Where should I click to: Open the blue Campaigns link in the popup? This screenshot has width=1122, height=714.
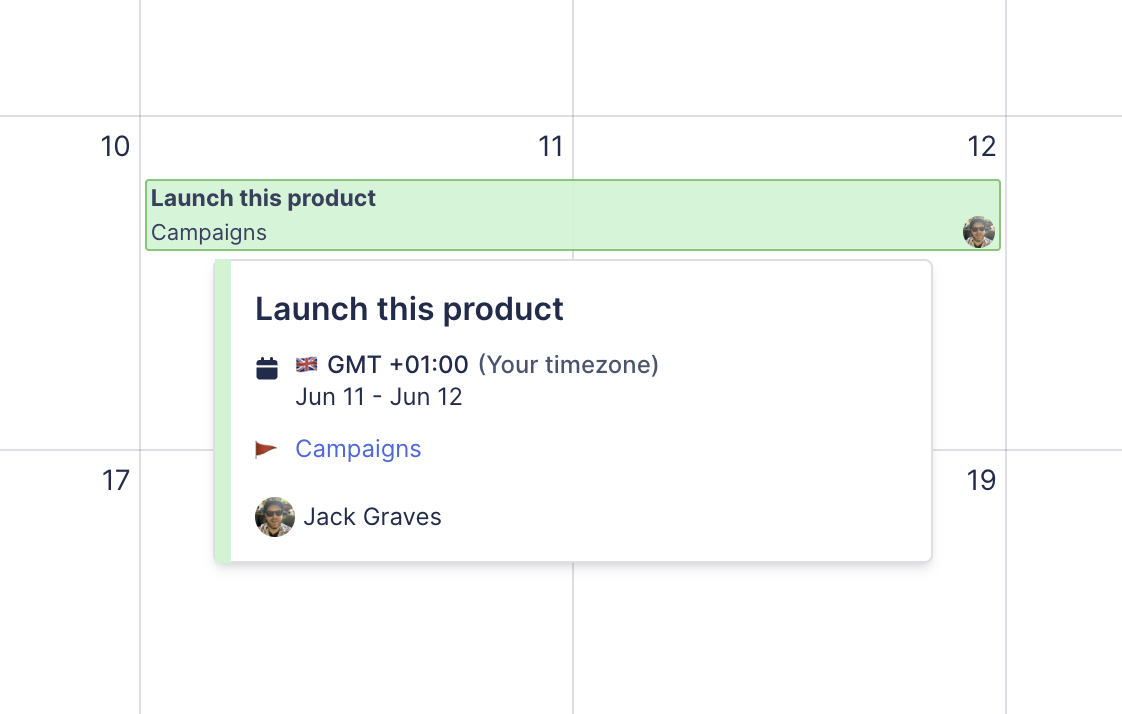click(x=358, y=449)
